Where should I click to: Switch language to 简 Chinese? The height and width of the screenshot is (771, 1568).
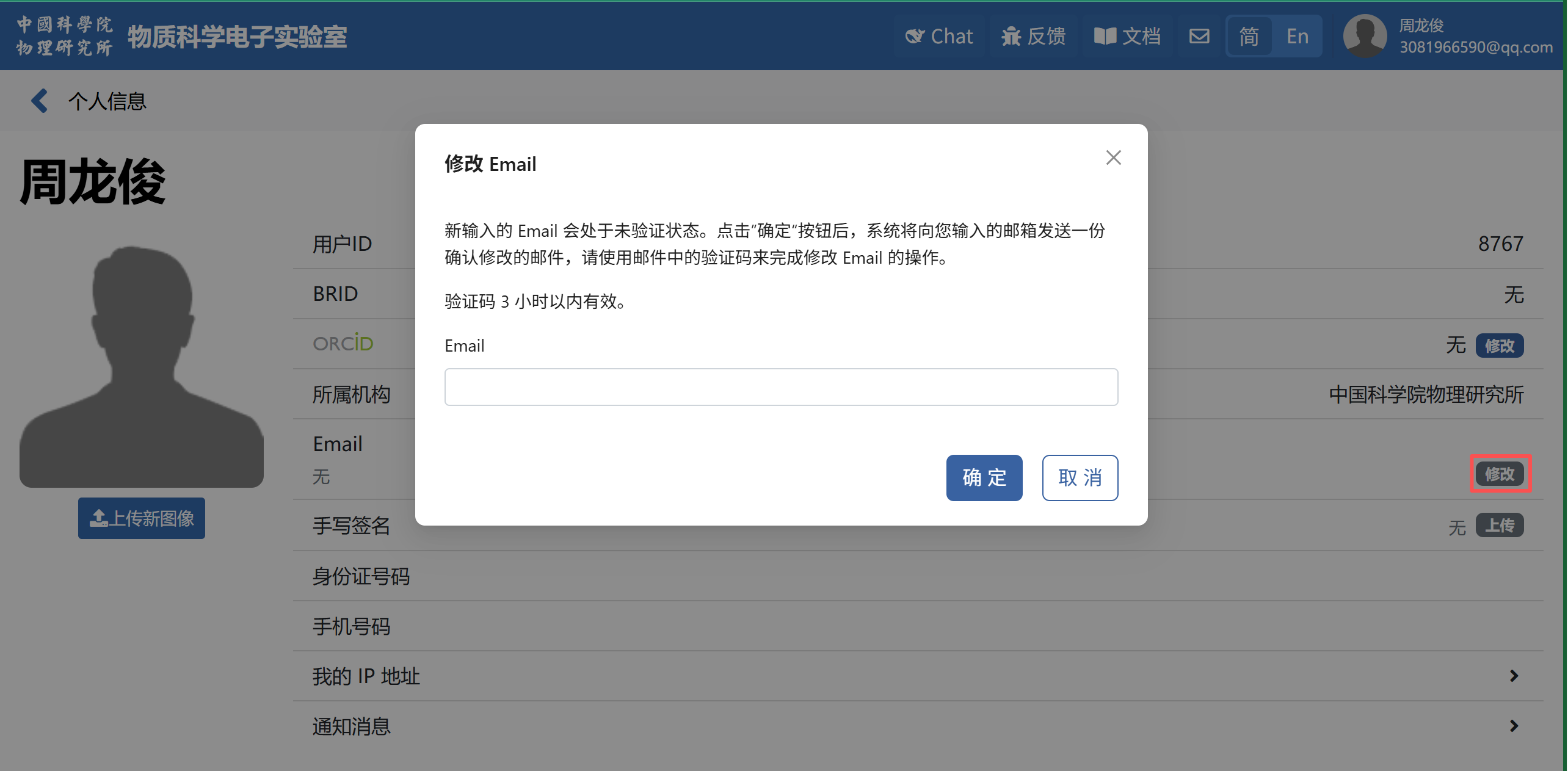pyautogui.click(x=1249, y=37)
